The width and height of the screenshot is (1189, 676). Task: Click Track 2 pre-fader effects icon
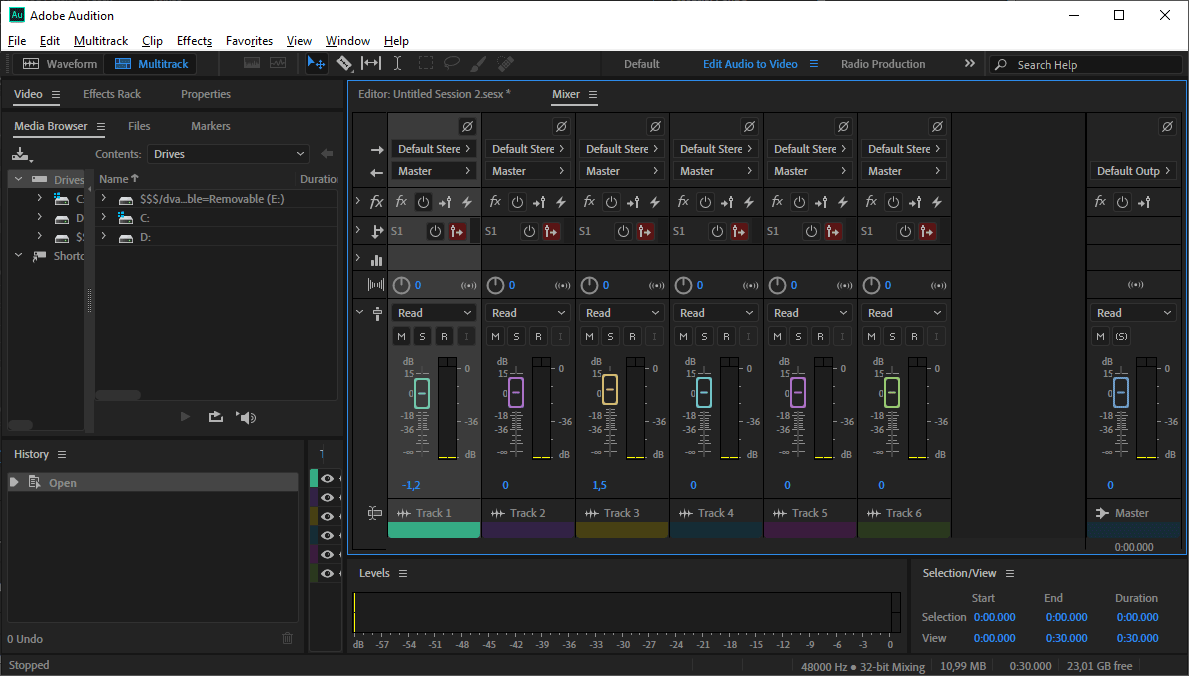click(539, 202)
